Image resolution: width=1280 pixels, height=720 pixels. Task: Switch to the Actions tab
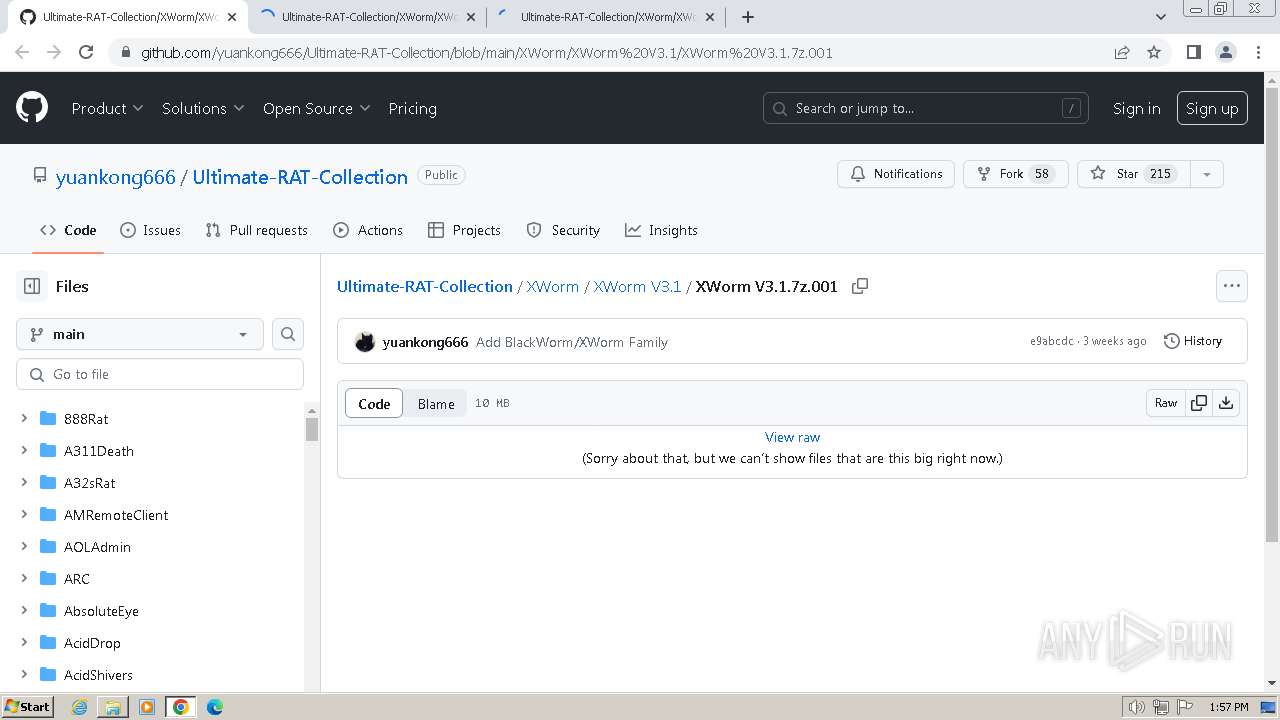368,230
